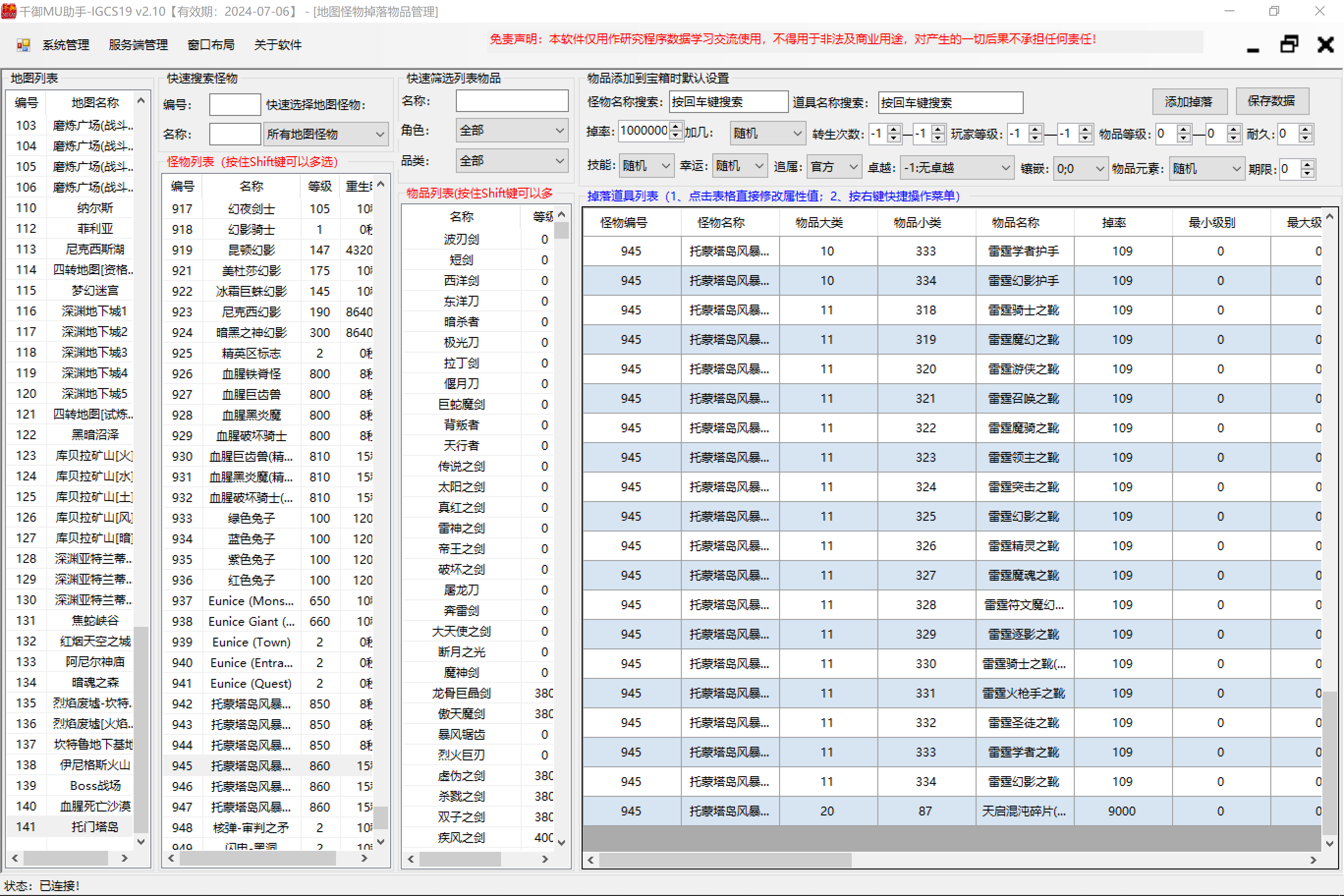The height and width of the screenshot is (896, 1344).
Task: Open the 加几 dropdown
Action: pos(767,133)
